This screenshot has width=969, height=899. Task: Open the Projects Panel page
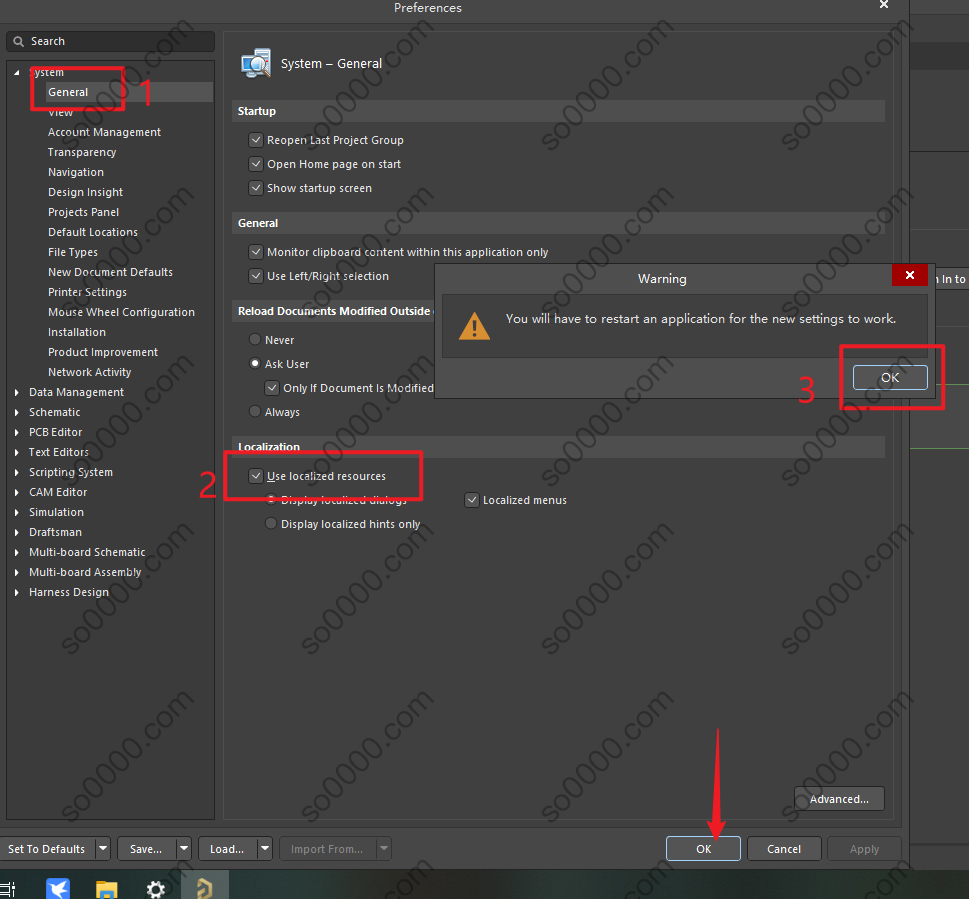[x=83, y=212]
